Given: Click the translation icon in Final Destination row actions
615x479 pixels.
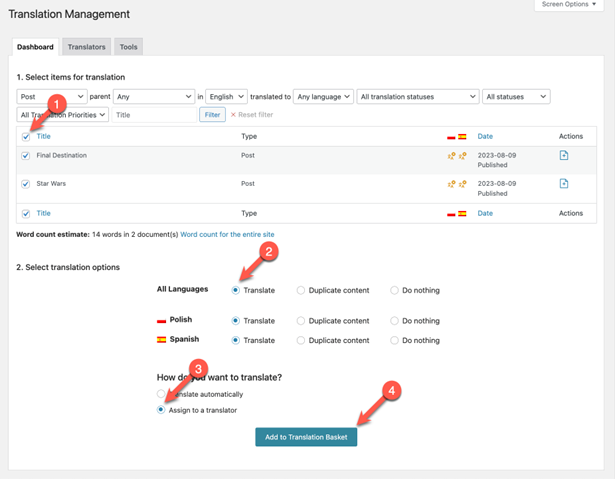Looking at the screenshot, I should pyautogui.click(x=564, y=155).
